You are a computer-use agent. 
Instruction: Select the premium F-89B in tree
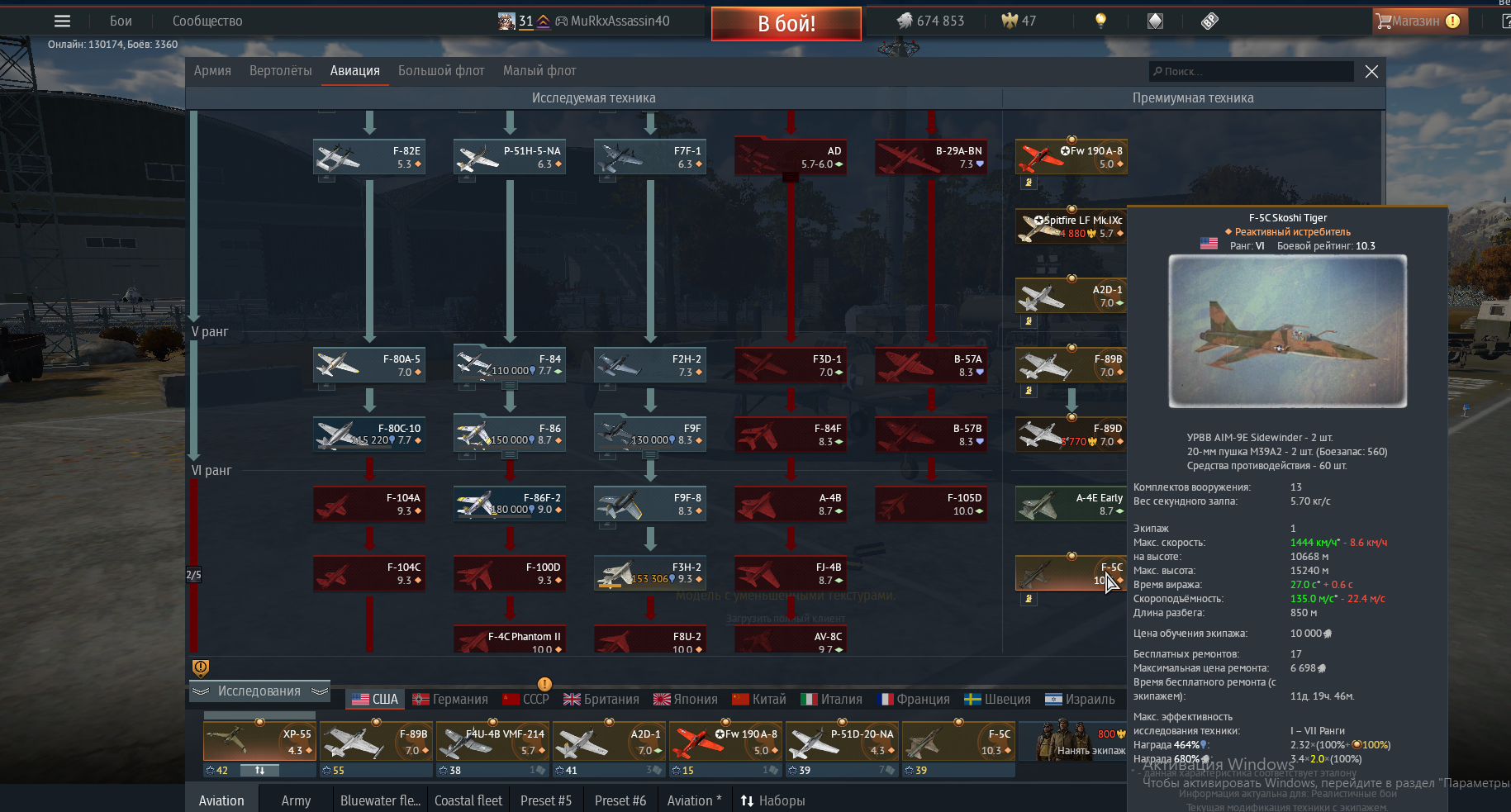[1071, 365]
